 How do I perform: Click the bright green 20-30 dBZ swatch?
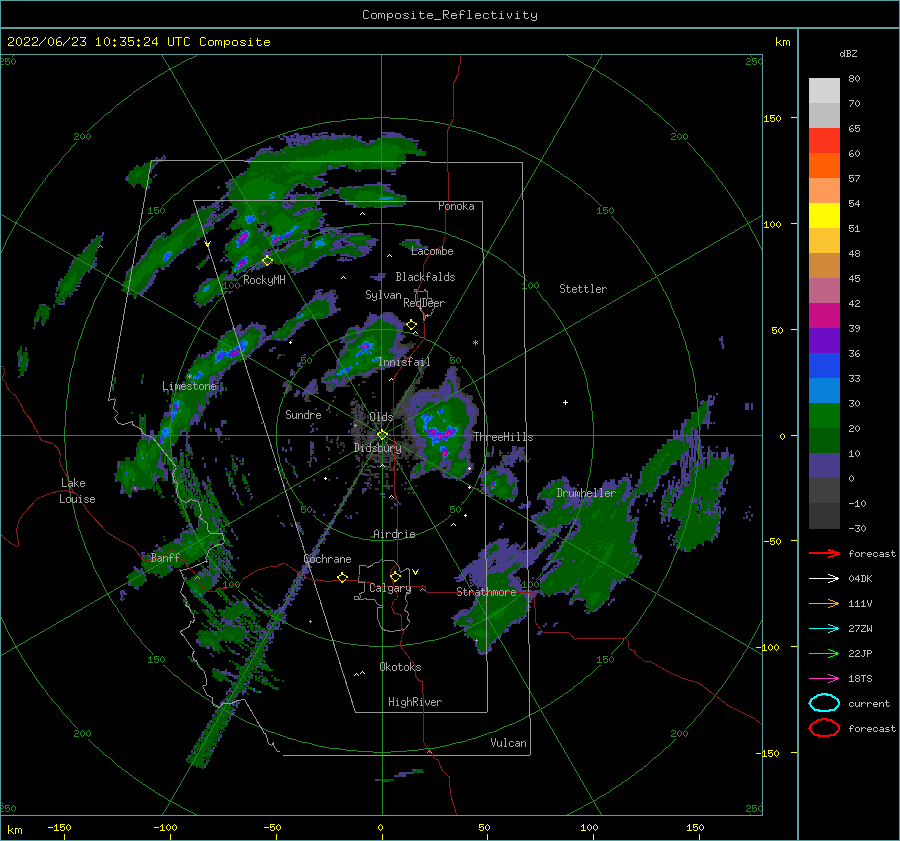tap(824, 416)
